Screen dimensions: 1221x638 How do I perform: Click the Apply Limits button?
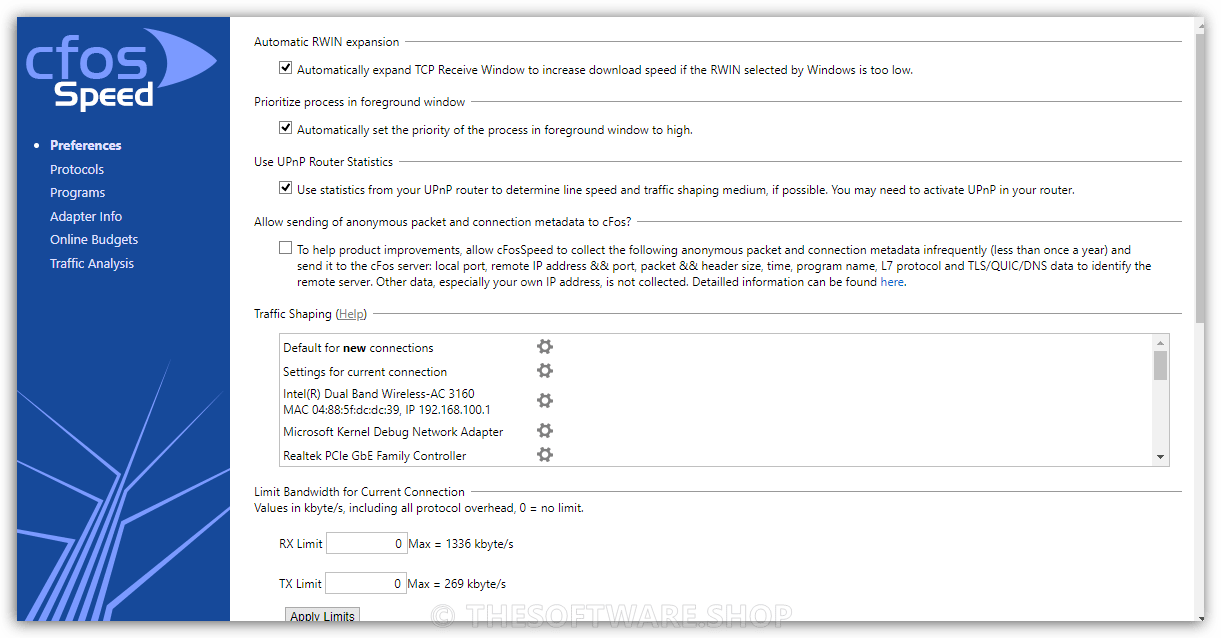pyautogui.click(x=322, y=616)
